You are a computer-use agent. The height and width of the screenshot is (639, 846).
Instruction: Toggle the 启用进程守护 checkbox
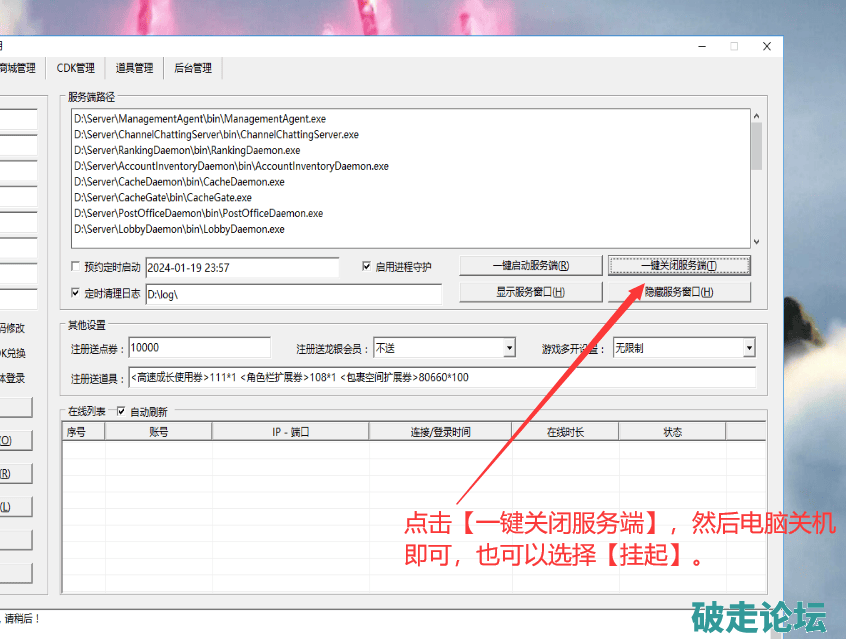pos(367,267)
